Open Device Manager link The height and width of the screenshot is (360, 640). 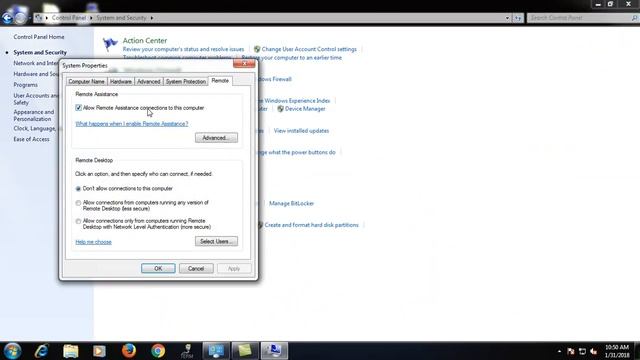305,109
